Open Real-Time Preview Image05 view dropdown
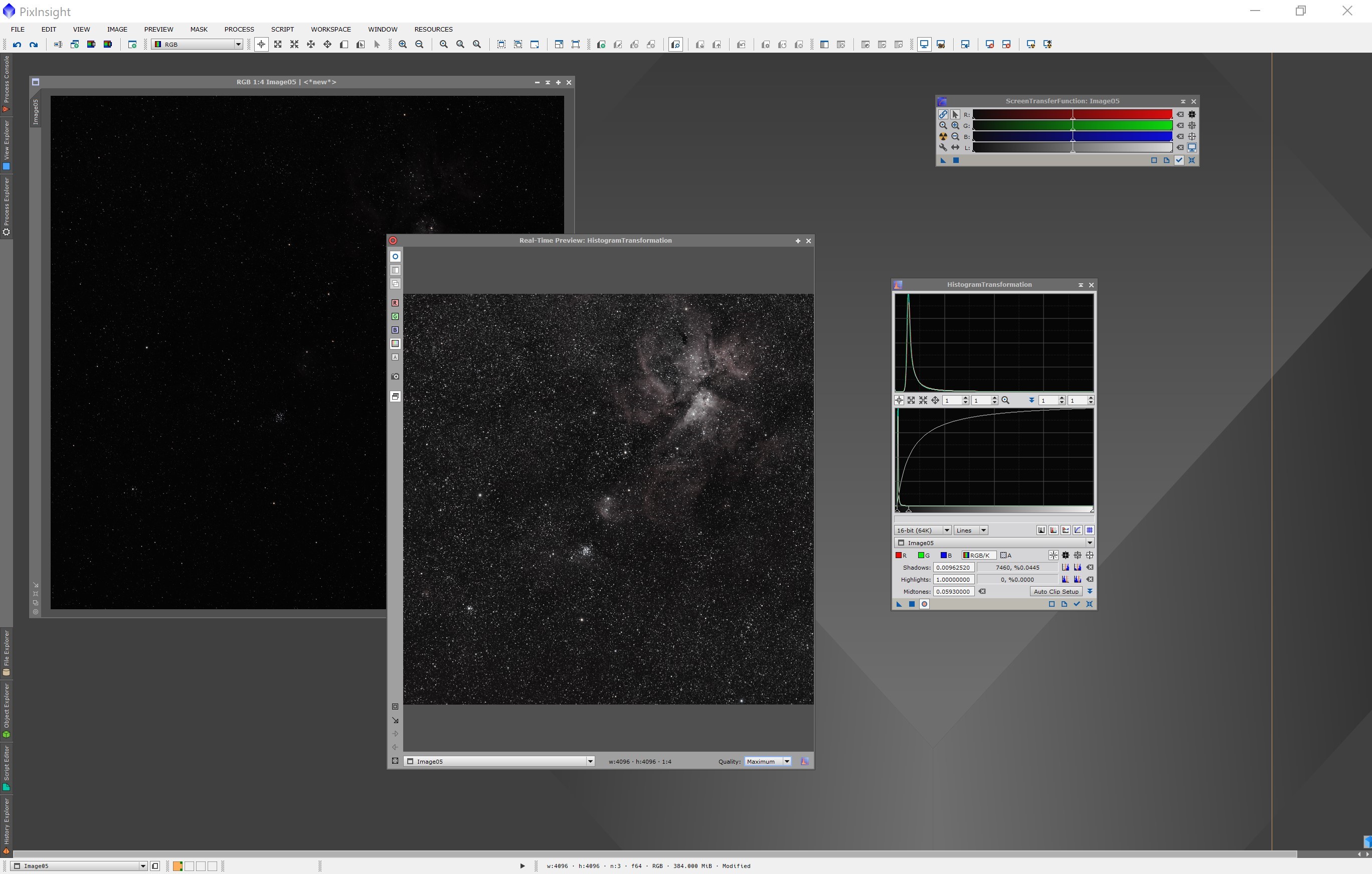1372x874 pixels. (499, 762)
